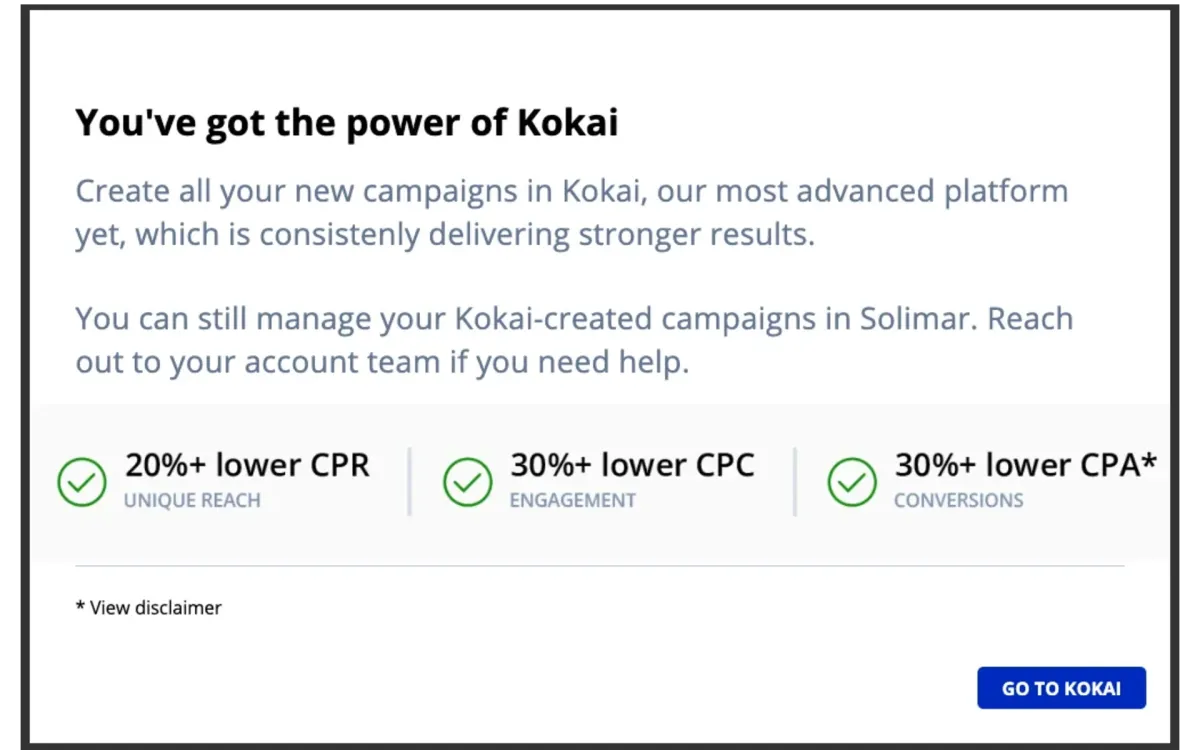Image resolution: width=1200 pixels, height=750 pixels.
Task: Click the horizontal line above the disclaimer
Action: pos(600,566)
